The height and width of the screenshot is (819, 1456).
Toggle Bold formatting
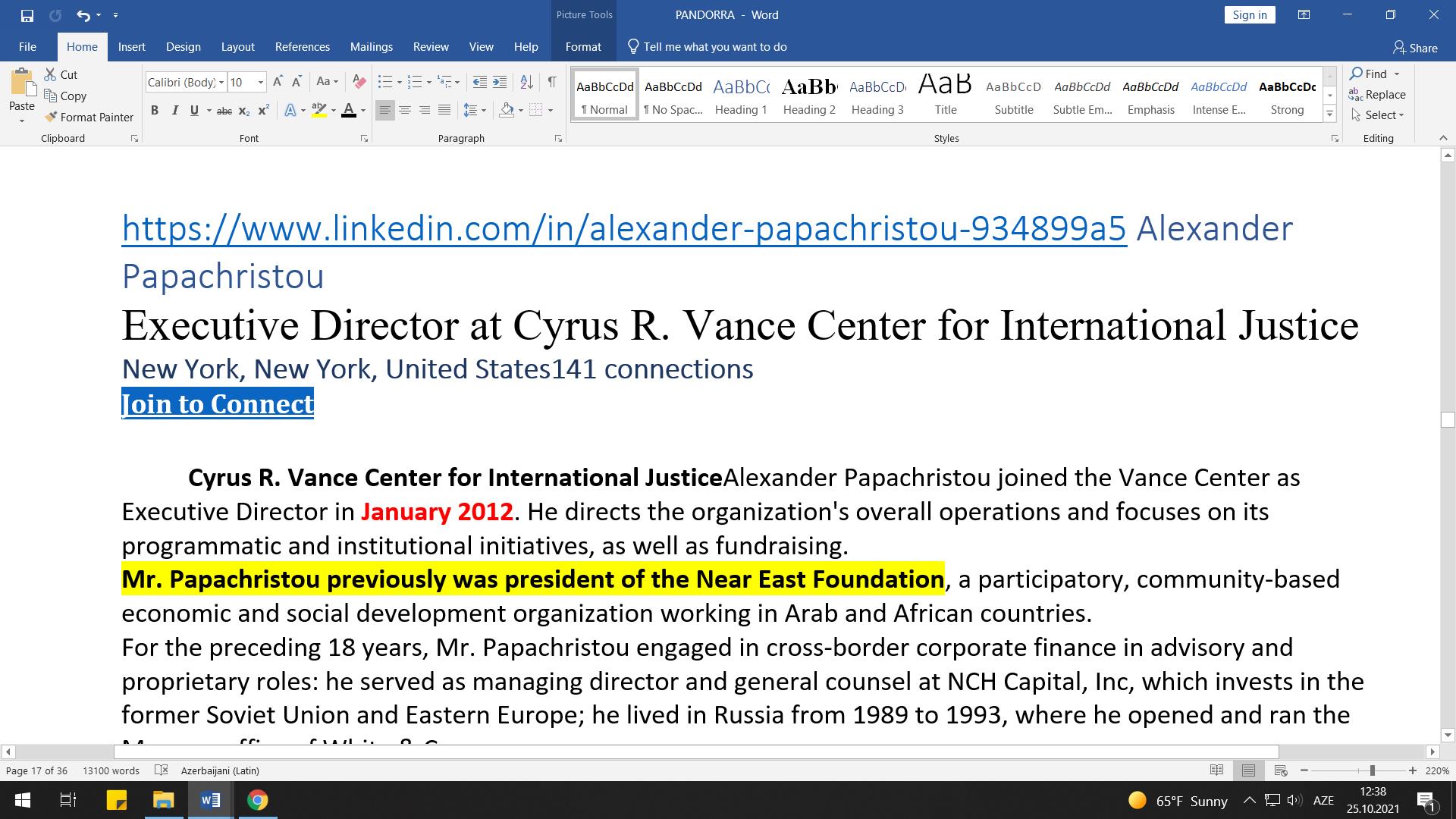point(155,111)
